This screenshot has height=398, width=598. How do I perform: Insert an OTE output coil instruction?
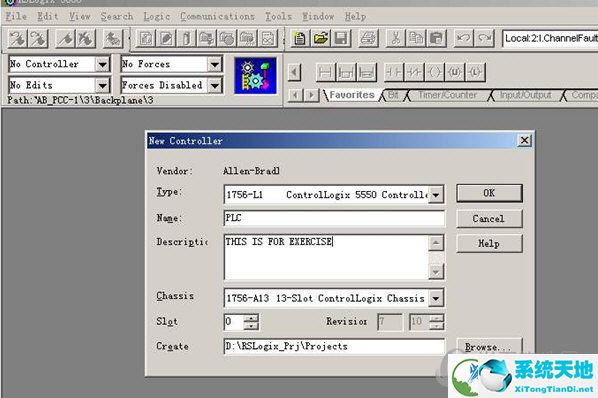coord(434,72)
